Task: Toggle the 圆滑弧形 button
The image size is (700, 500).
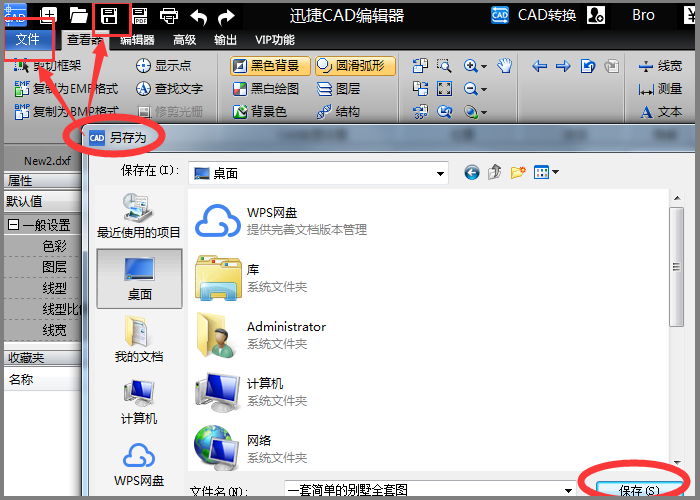Action: (355, 66)
